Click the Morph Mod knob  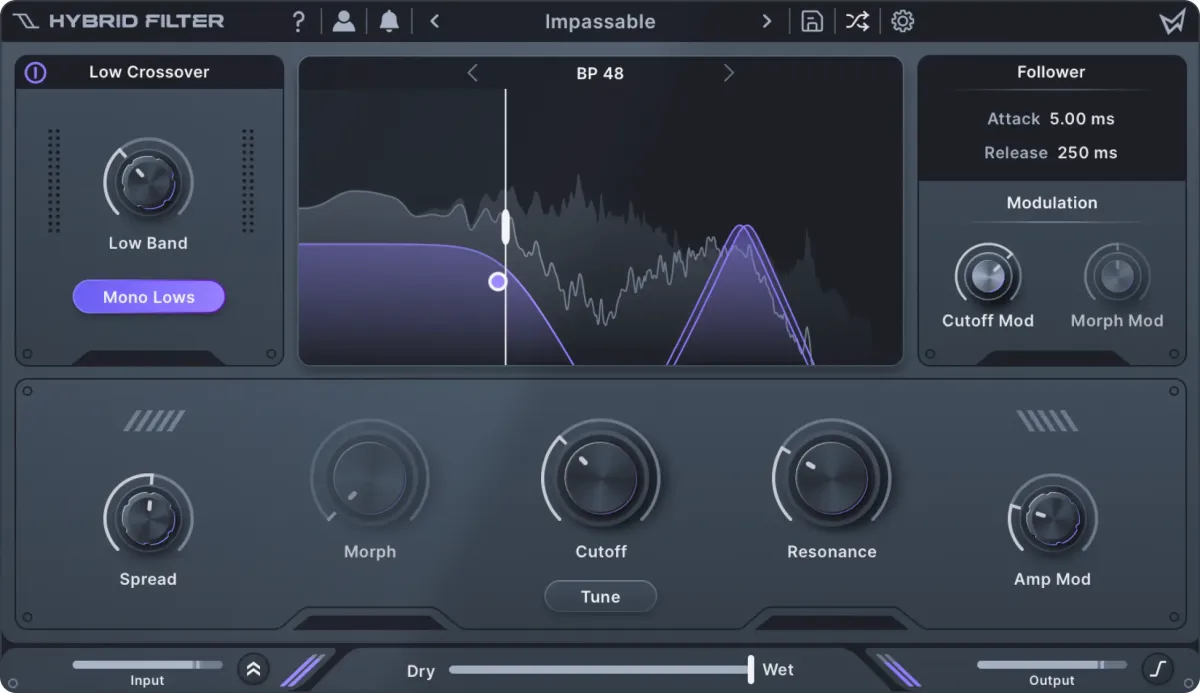tap(1117, 275)
